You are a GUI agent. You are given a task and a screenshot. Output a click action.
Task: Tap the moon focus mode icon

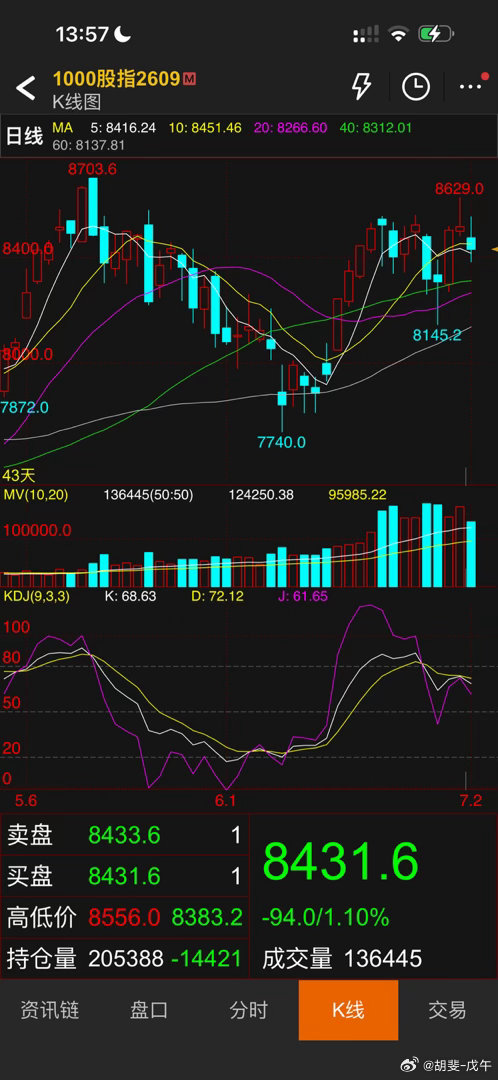pyautogui.click(x=123, y=33)
